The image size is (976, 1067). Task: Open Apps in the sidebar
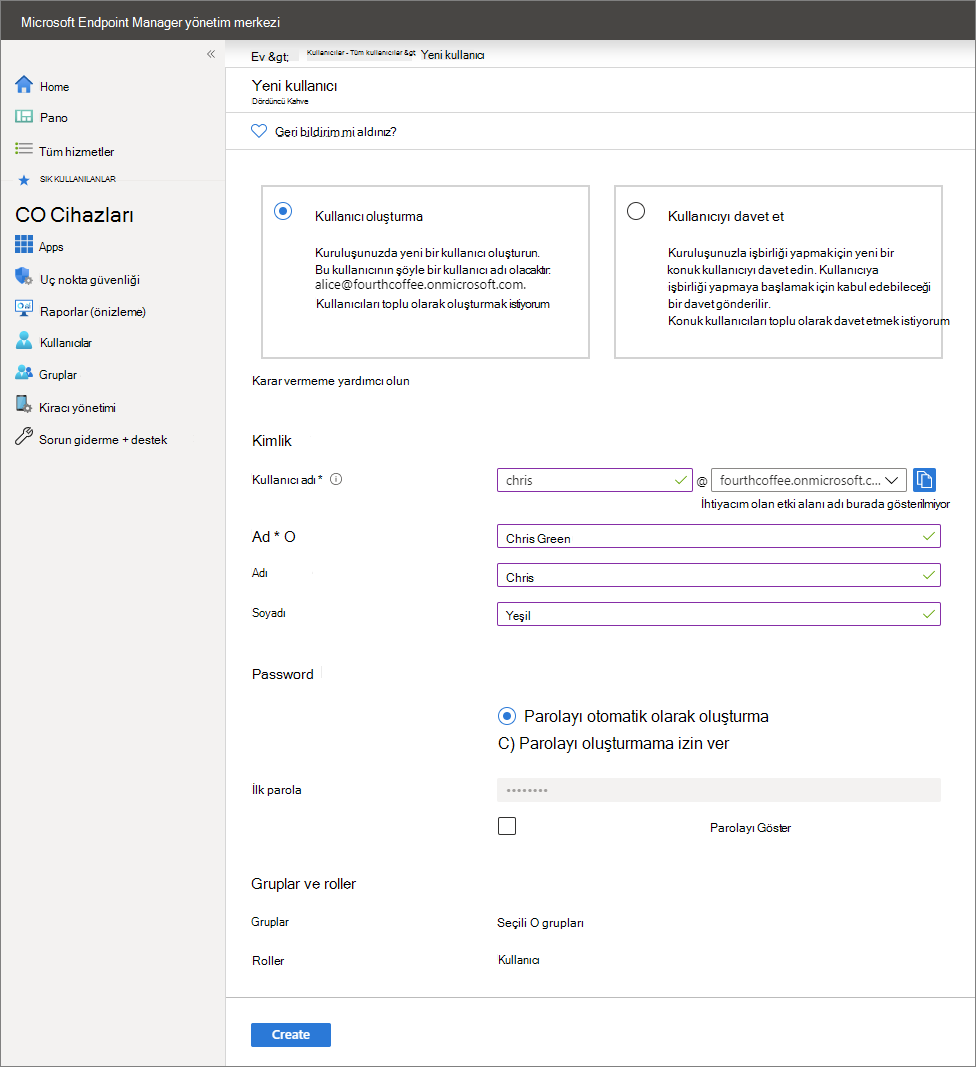(x=51, y=247)
